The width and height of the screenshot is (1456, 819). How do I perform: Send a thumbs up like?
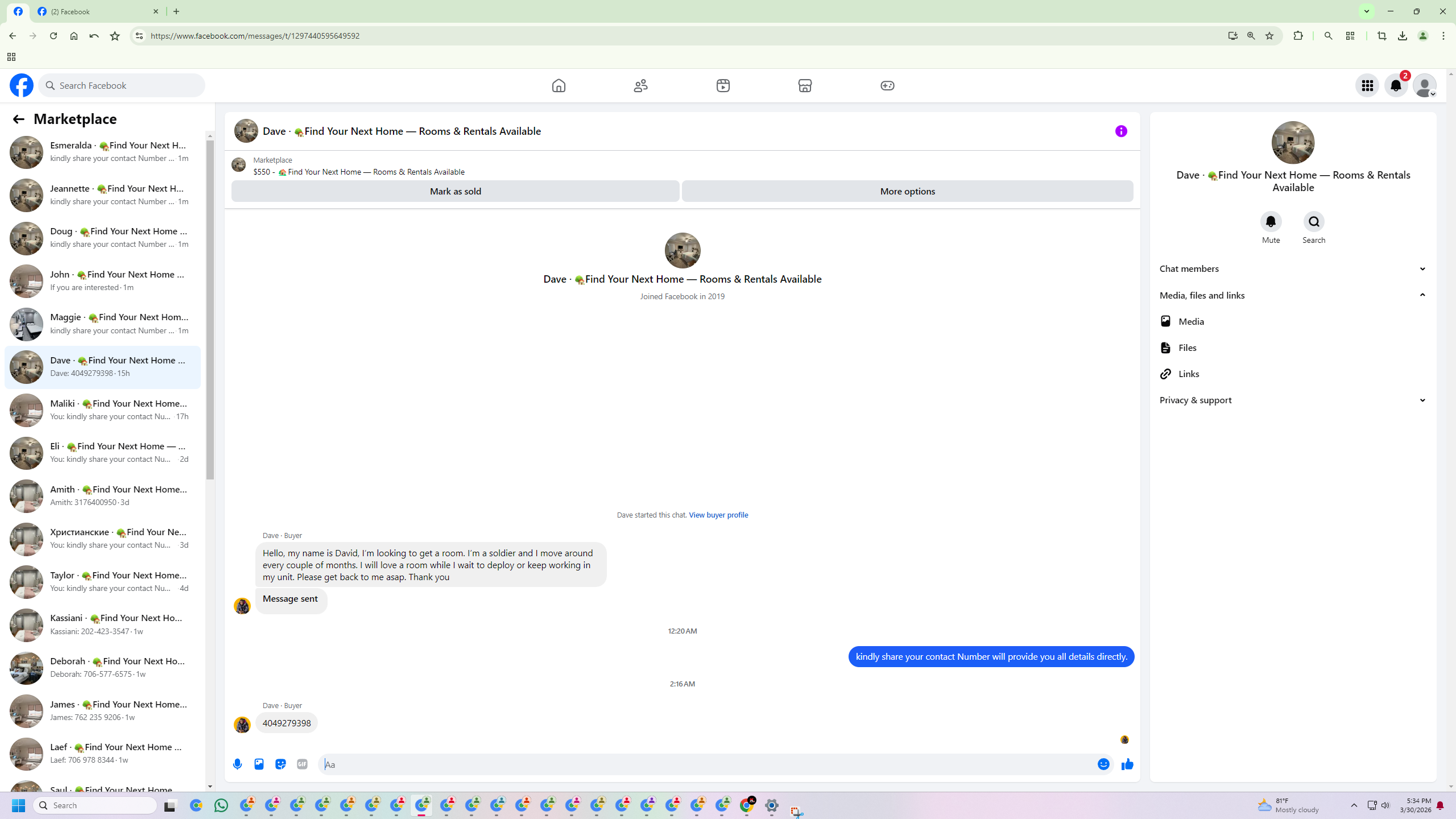click(x=1127, y=764)
